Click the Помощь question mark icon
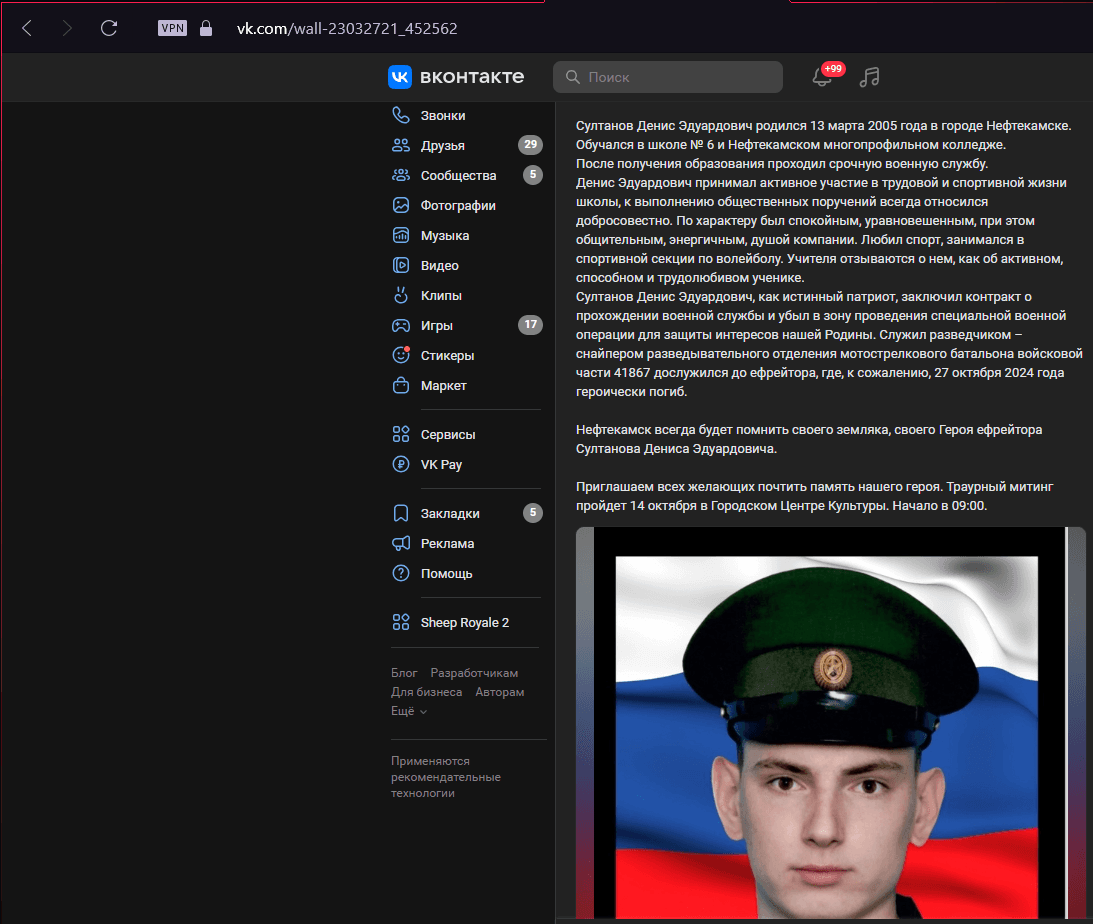Image resolution: width=1093 pixels, height=924 pixels. pos(401,573)
